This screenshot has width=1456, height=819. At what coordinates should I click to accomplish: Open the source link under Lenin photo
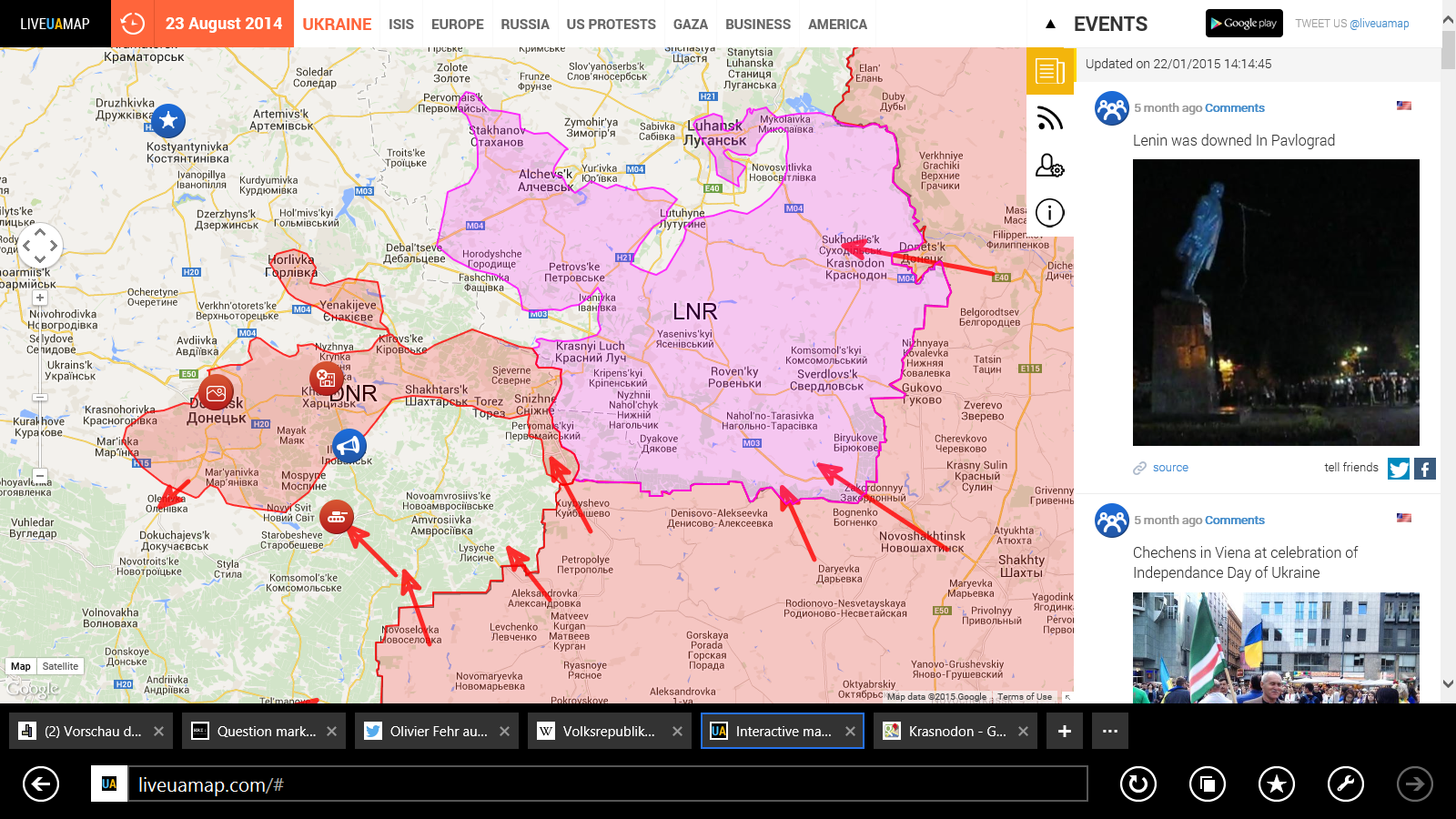tap(1169, 468)
